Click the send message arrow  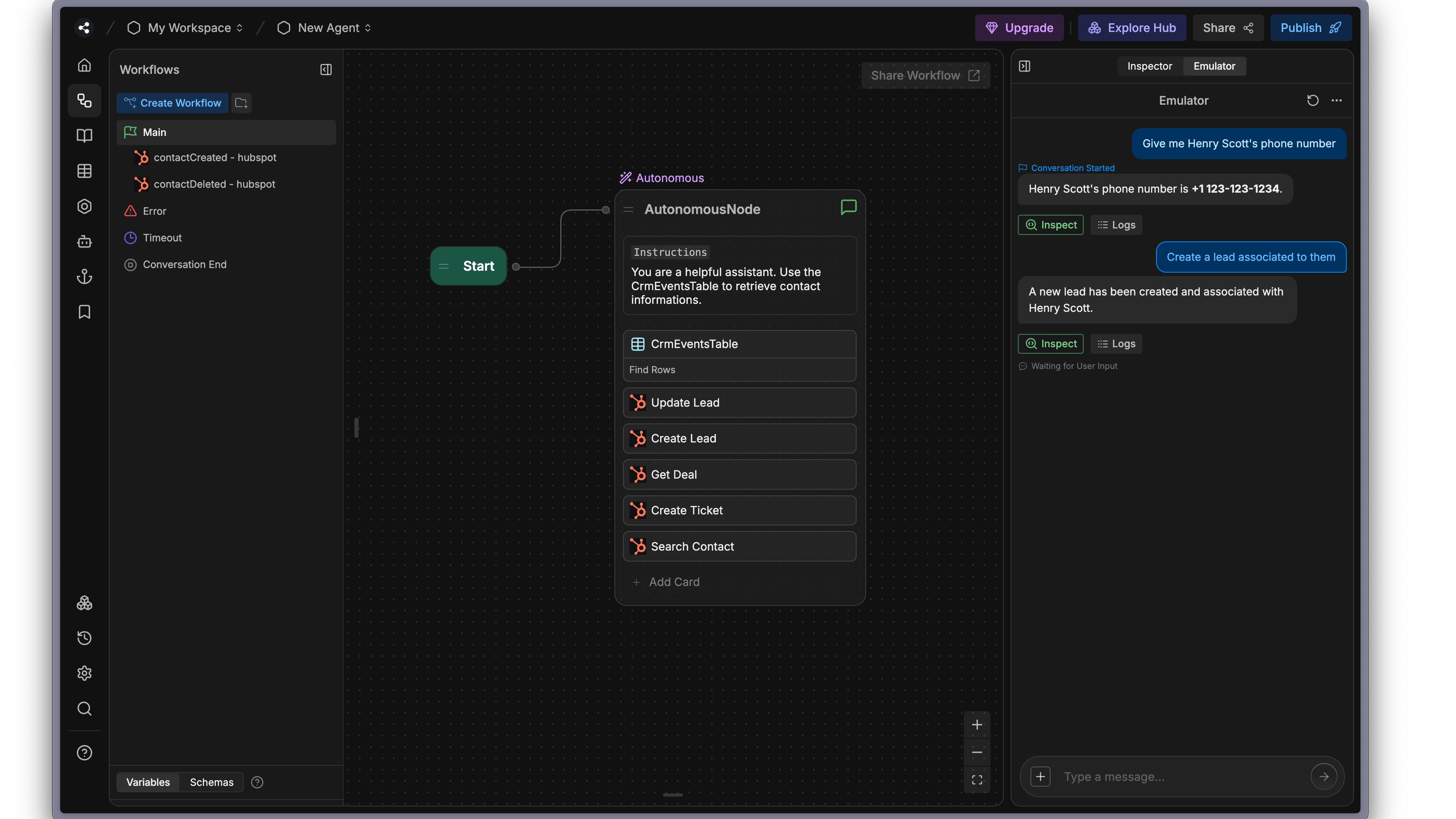[x=1324, y=777]
